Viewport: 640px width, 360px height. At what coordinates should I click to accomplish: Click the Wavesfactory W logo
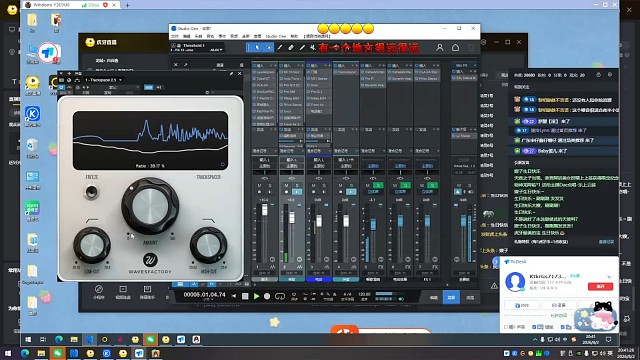point(150,260)
